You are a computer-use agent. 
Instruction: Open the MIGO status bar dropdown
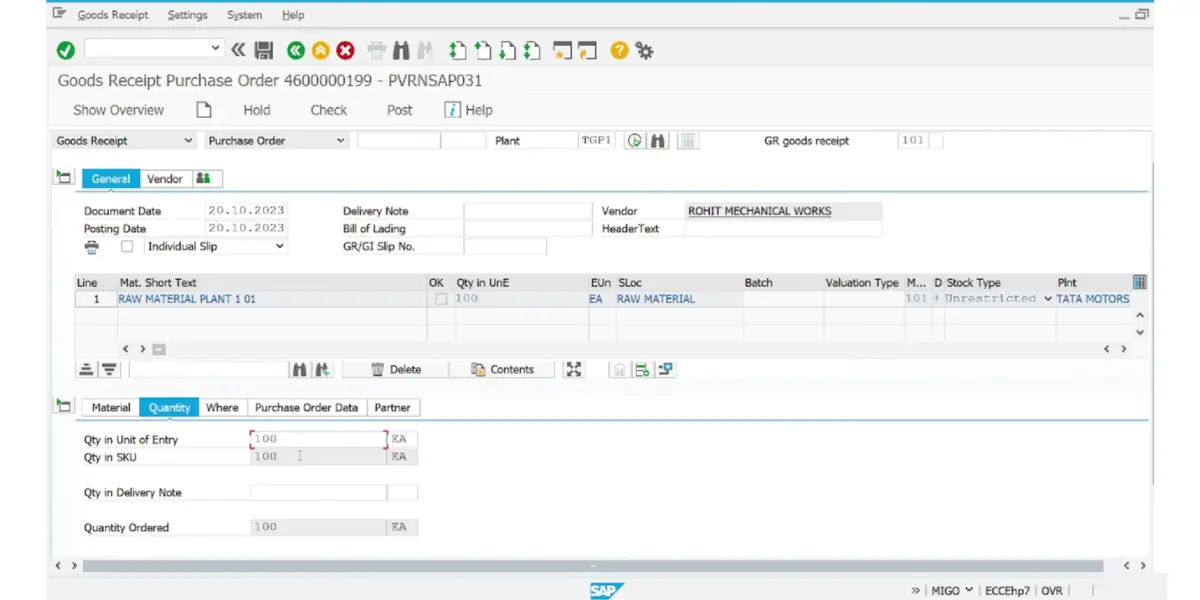(969, 591)
